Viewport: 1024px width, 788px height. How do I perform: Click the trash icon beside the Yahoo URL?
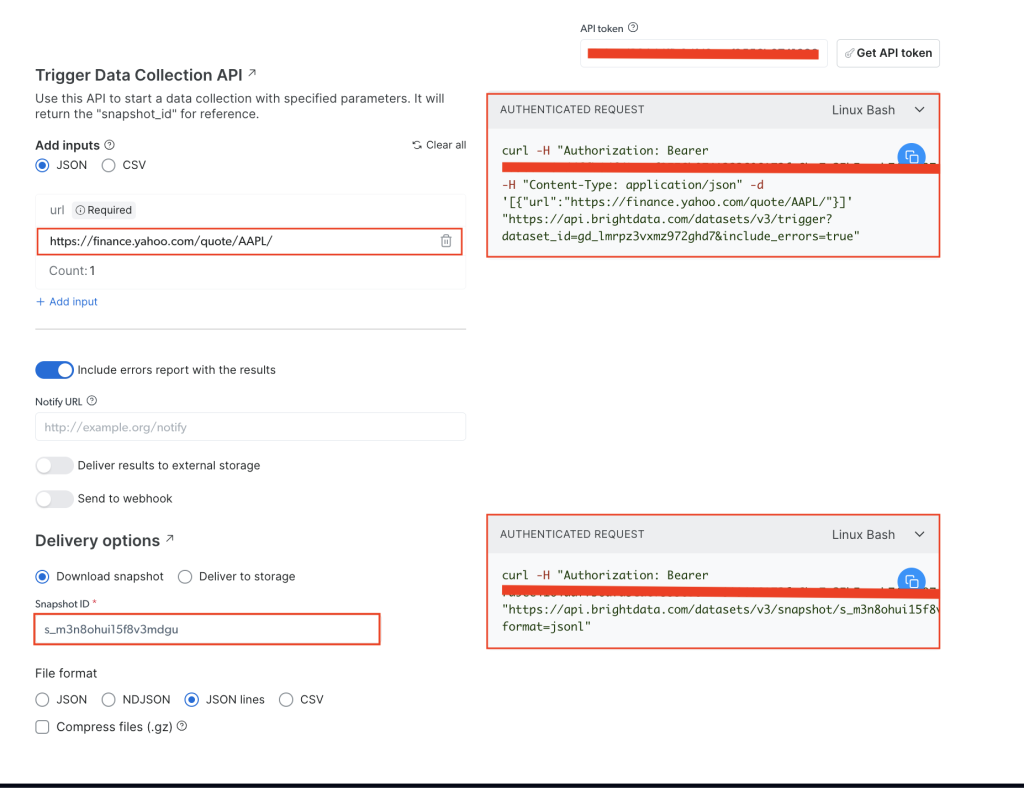tap(446, 241)
